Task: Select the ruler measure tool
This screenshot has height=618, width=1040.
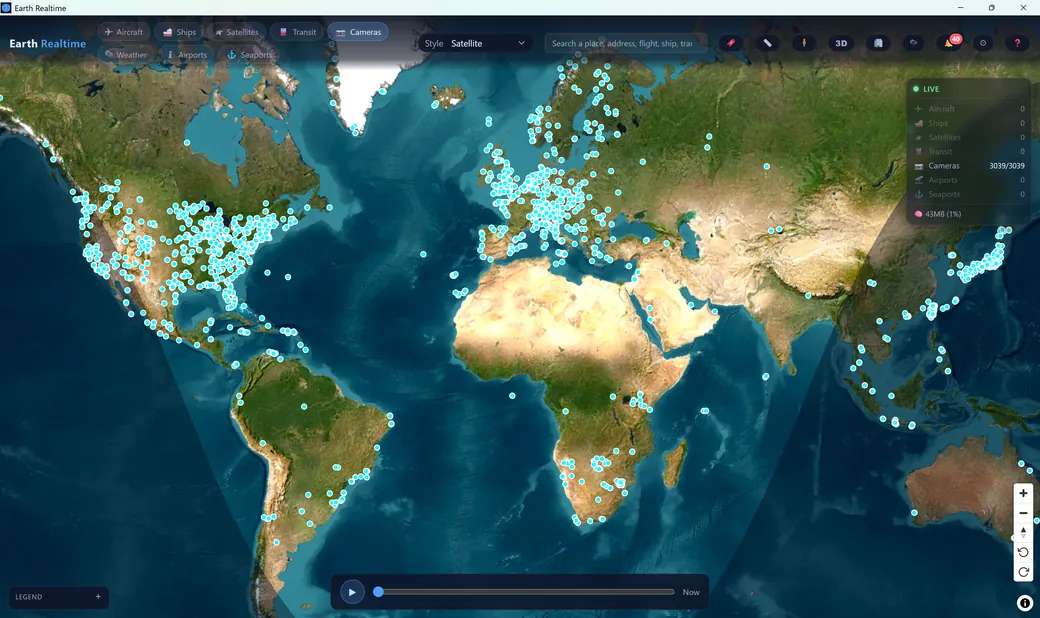Action: [767, 43]
